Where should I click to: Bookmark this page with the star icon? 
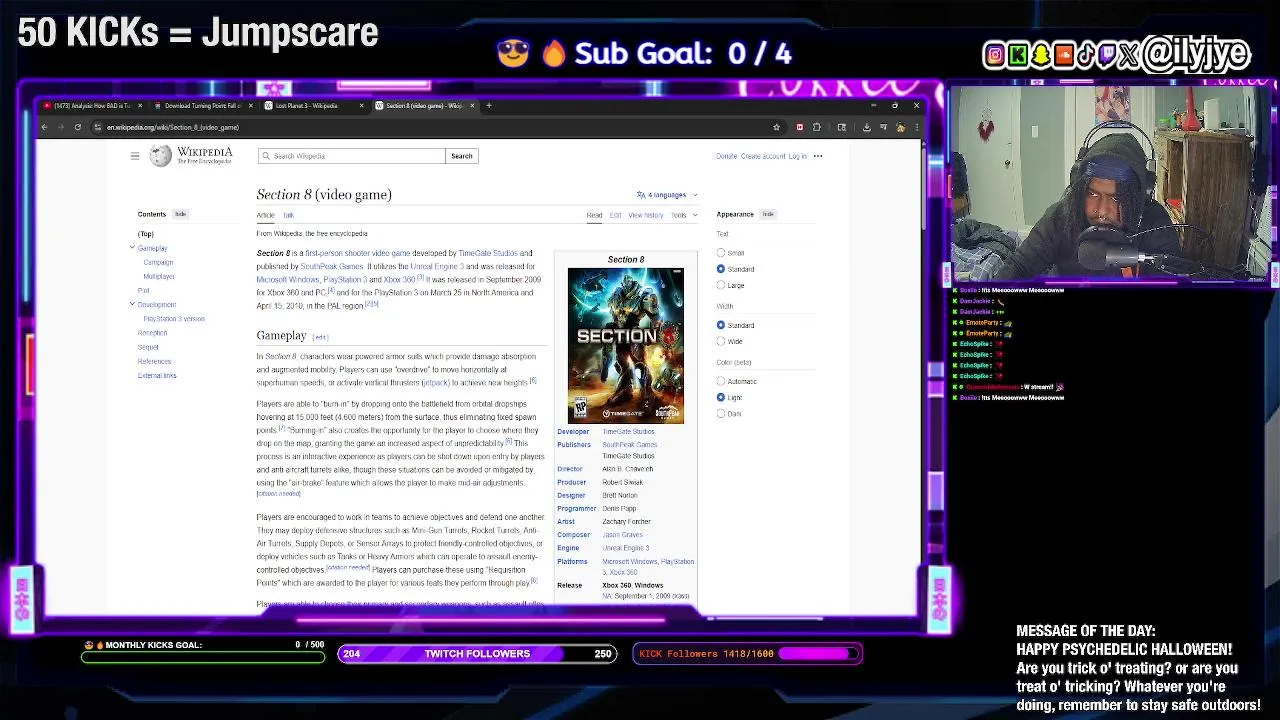776,127
